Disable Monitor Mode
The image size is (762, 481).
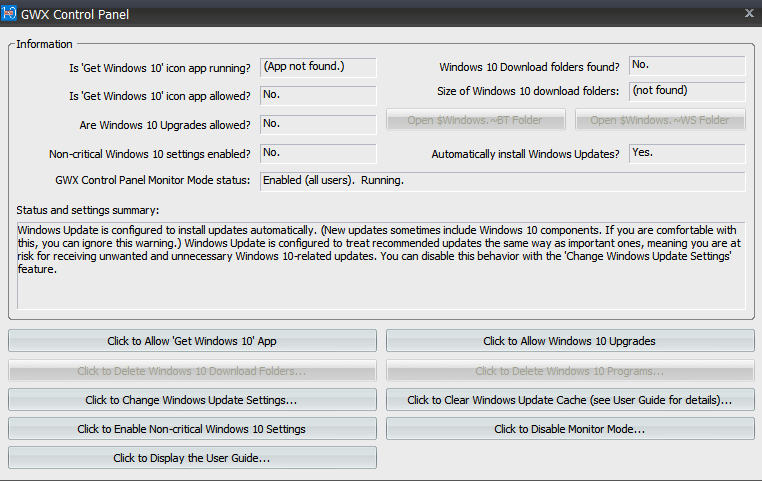tap(570, 429)
